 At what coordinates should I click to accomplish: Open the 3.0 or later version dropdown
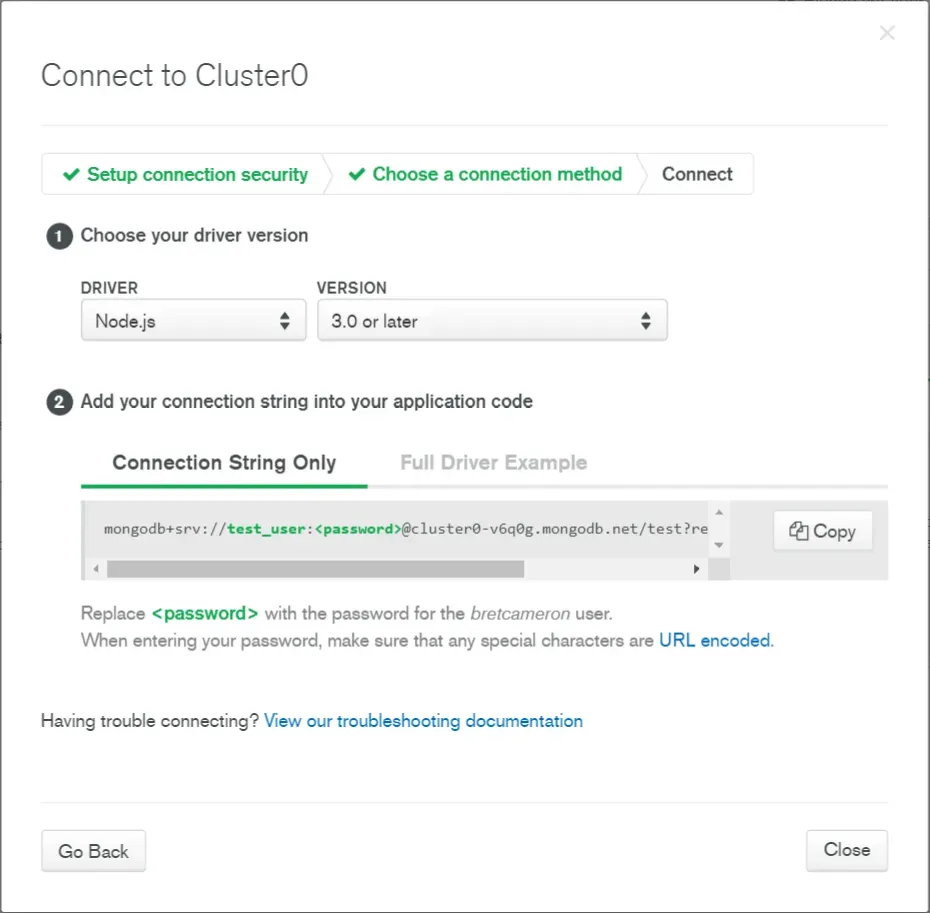(492, 320)
